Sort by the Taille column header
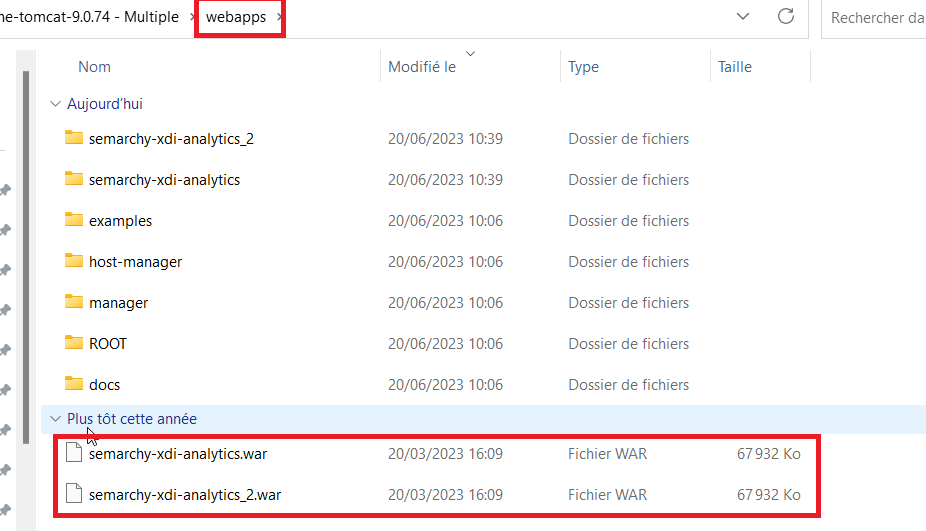Image resolution: width=926 pixels, height=531 pixels. (735, 67)
